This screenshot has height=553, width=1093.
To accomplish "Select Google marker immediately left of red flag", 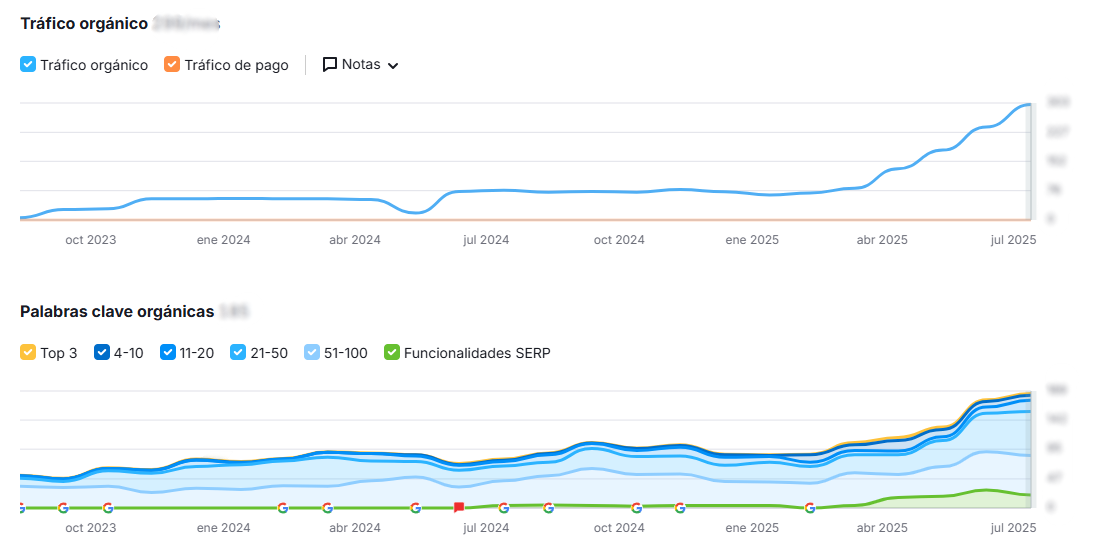I will 415,508.
